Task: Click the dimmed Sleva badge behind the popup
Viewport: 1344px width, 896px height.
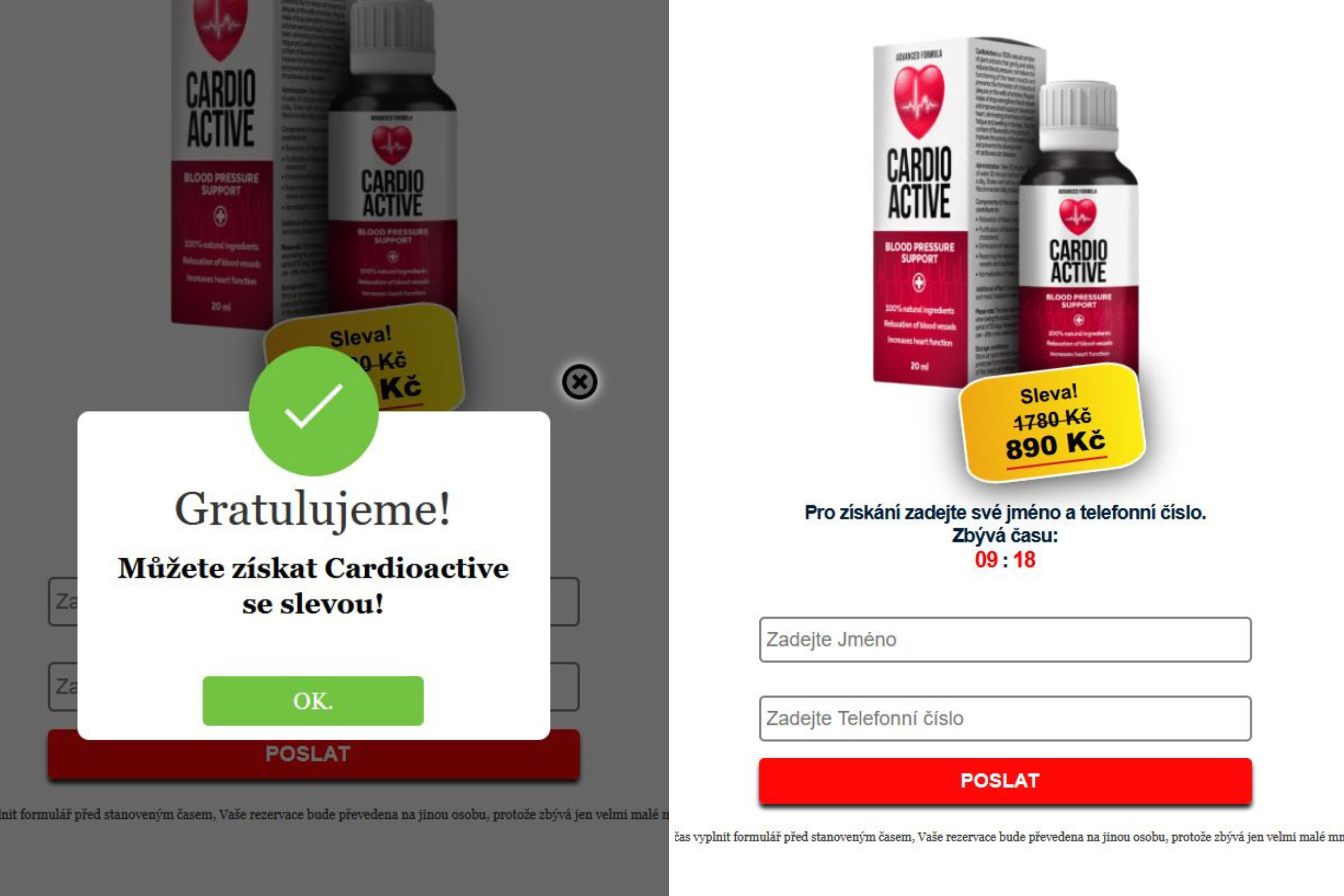Action: (364, 357)
